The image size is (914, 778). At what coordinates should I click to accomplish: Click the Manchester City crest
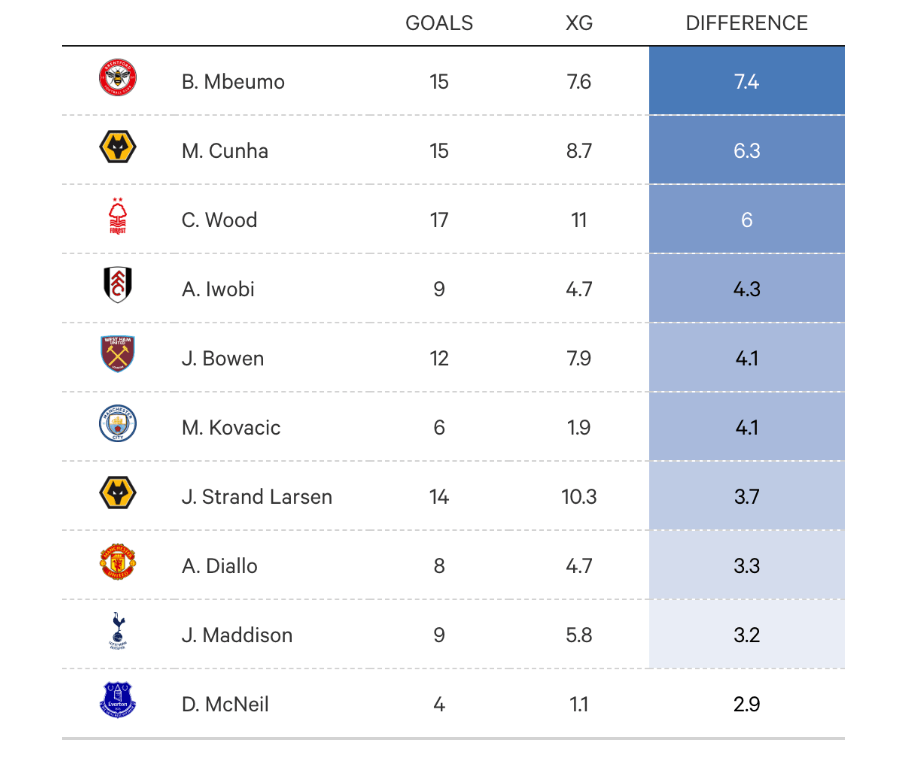[118, 425]
